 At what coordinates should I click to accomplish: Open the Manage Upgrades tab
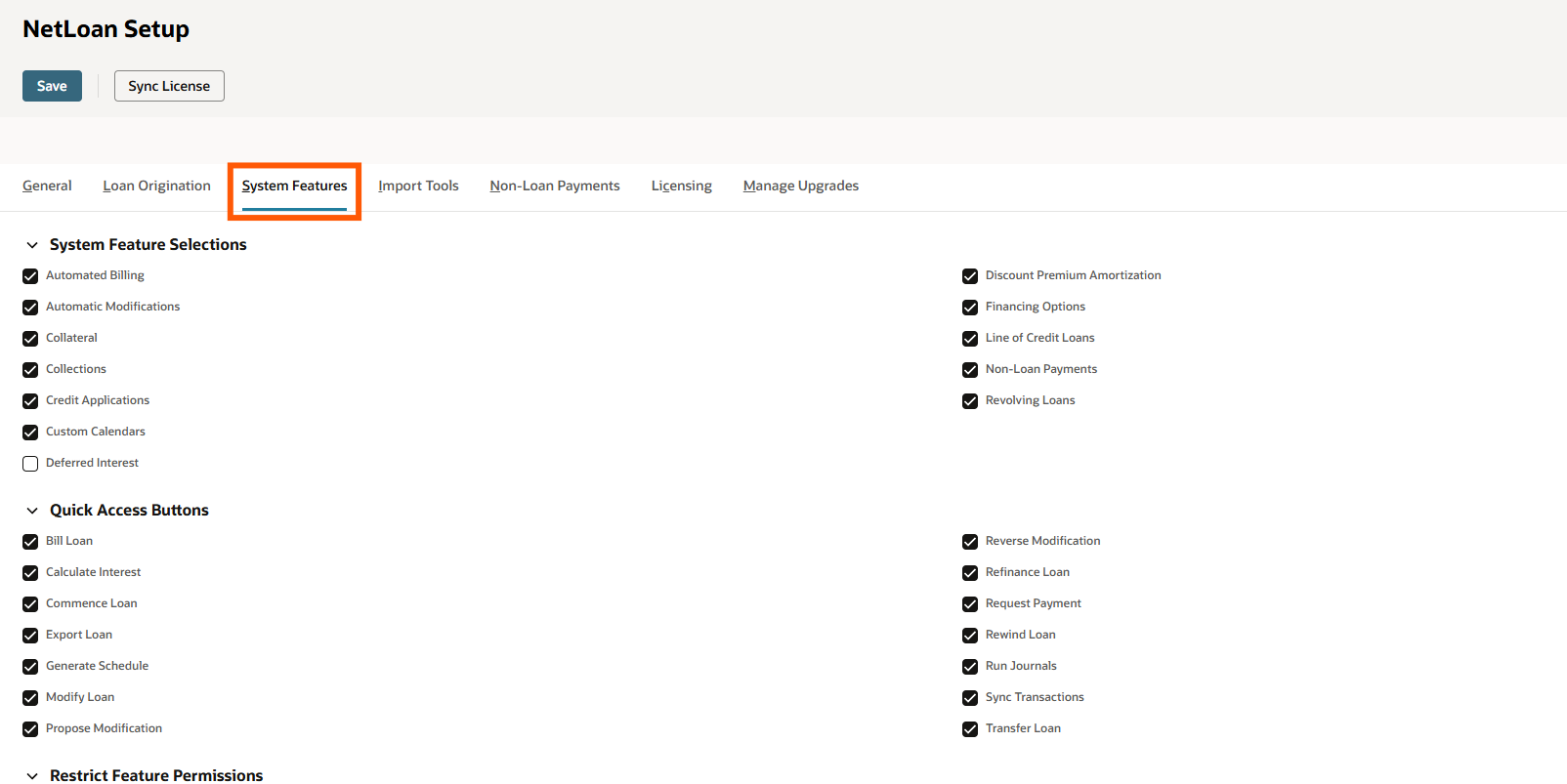tap(800, 186)
